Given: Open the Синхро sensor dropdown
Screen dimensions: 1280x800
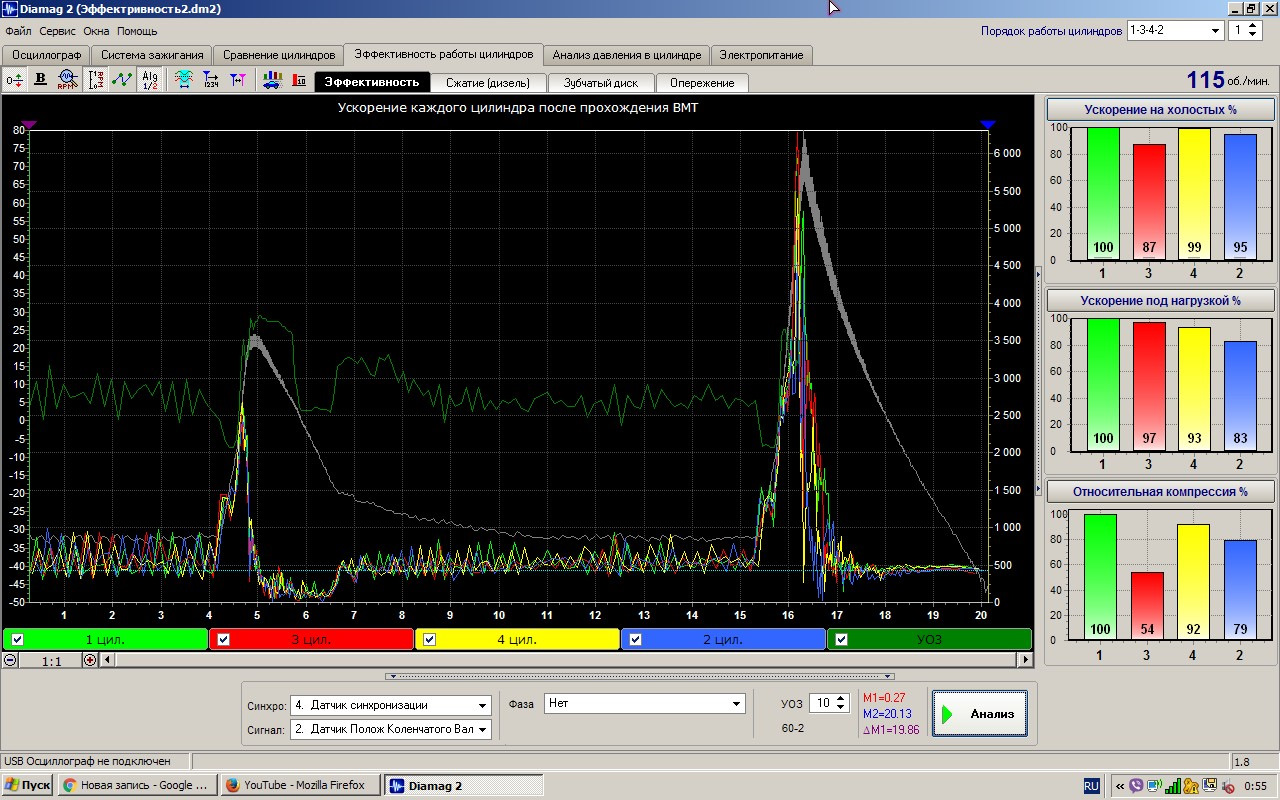Looking at the screenshot, I should coord(483,705).
